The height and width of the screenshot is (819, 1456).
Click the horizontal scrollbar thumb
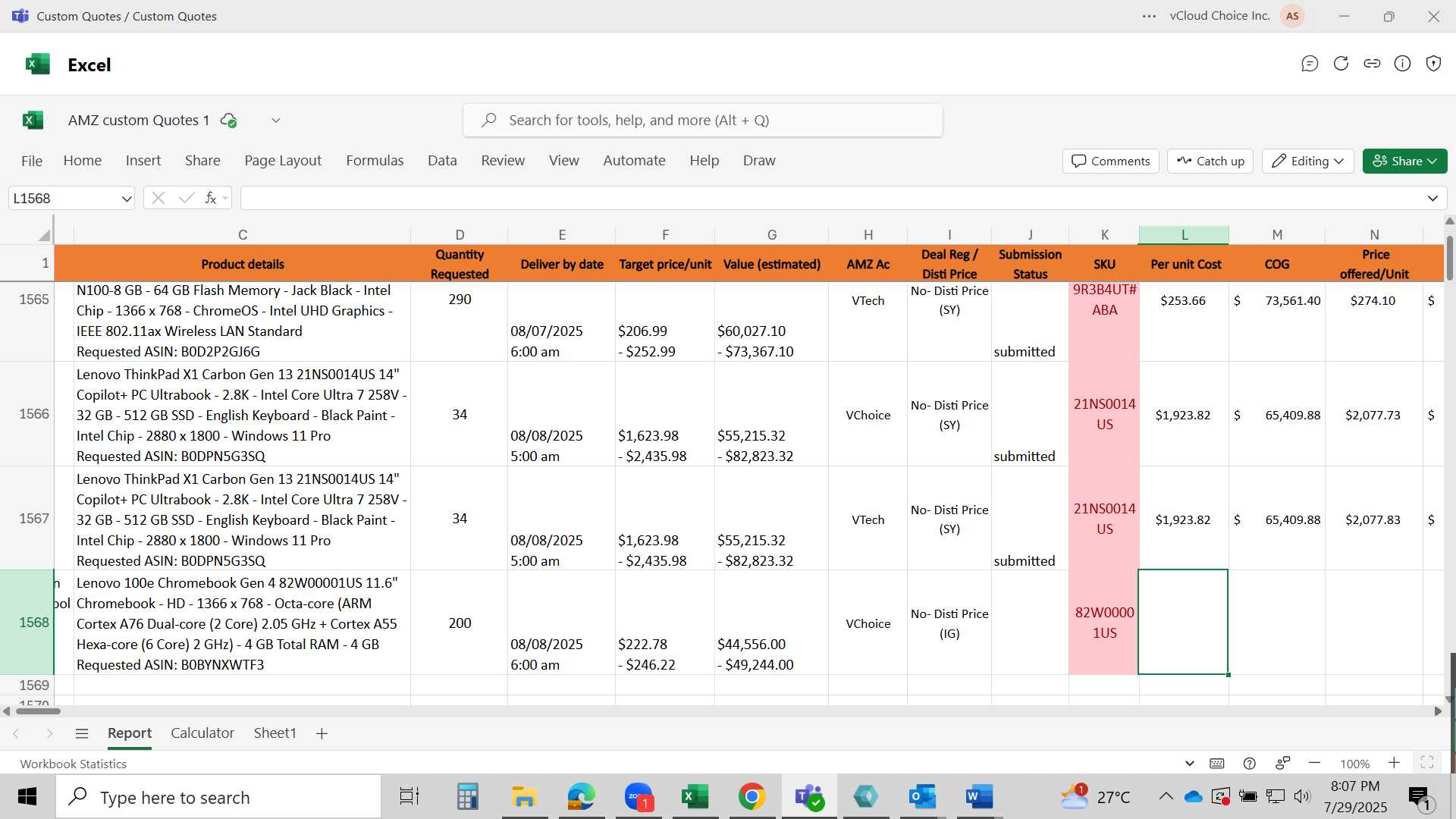[x=38, y=711]
